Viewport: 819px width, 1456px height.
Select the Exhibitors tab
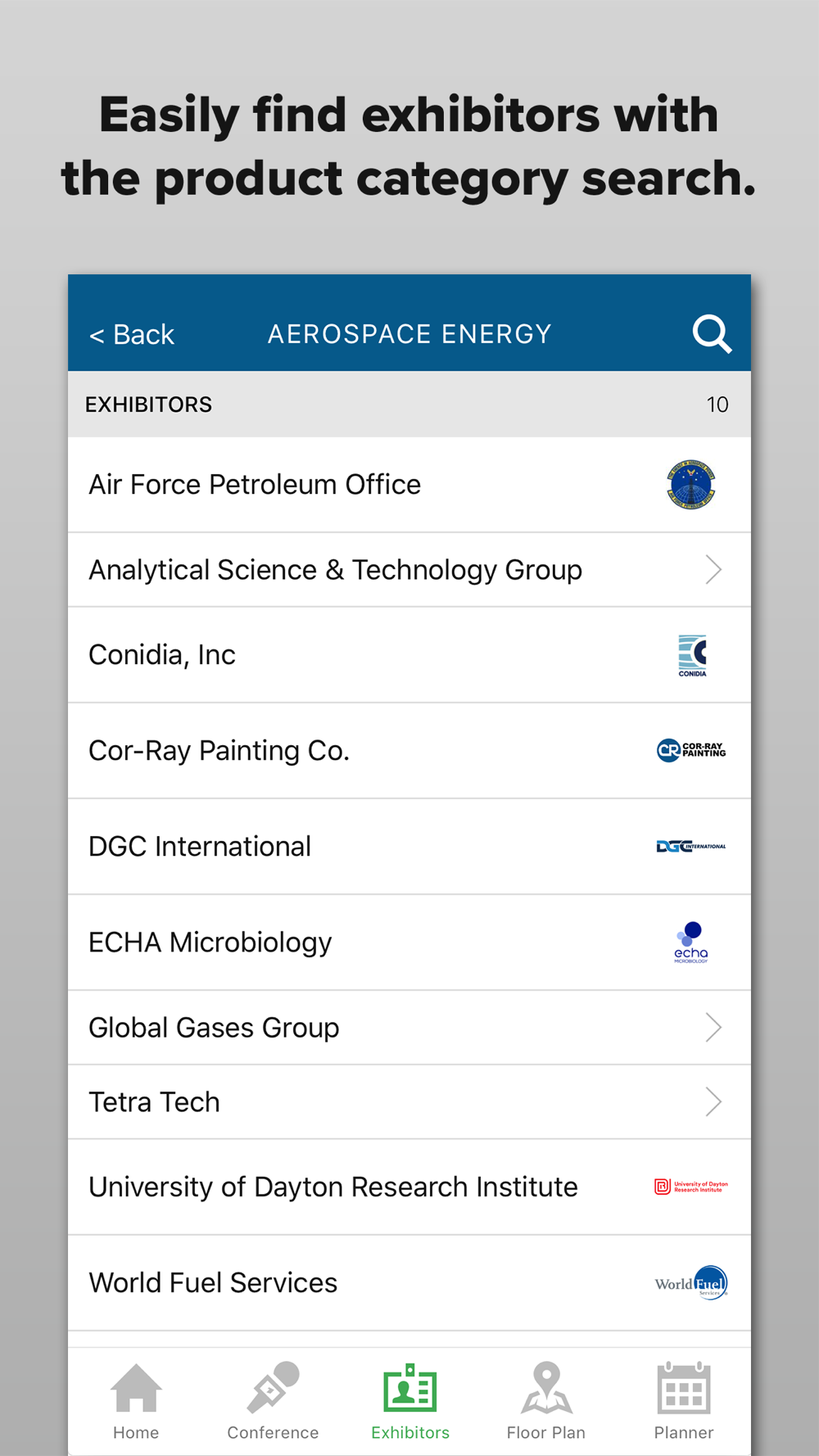410,1400
